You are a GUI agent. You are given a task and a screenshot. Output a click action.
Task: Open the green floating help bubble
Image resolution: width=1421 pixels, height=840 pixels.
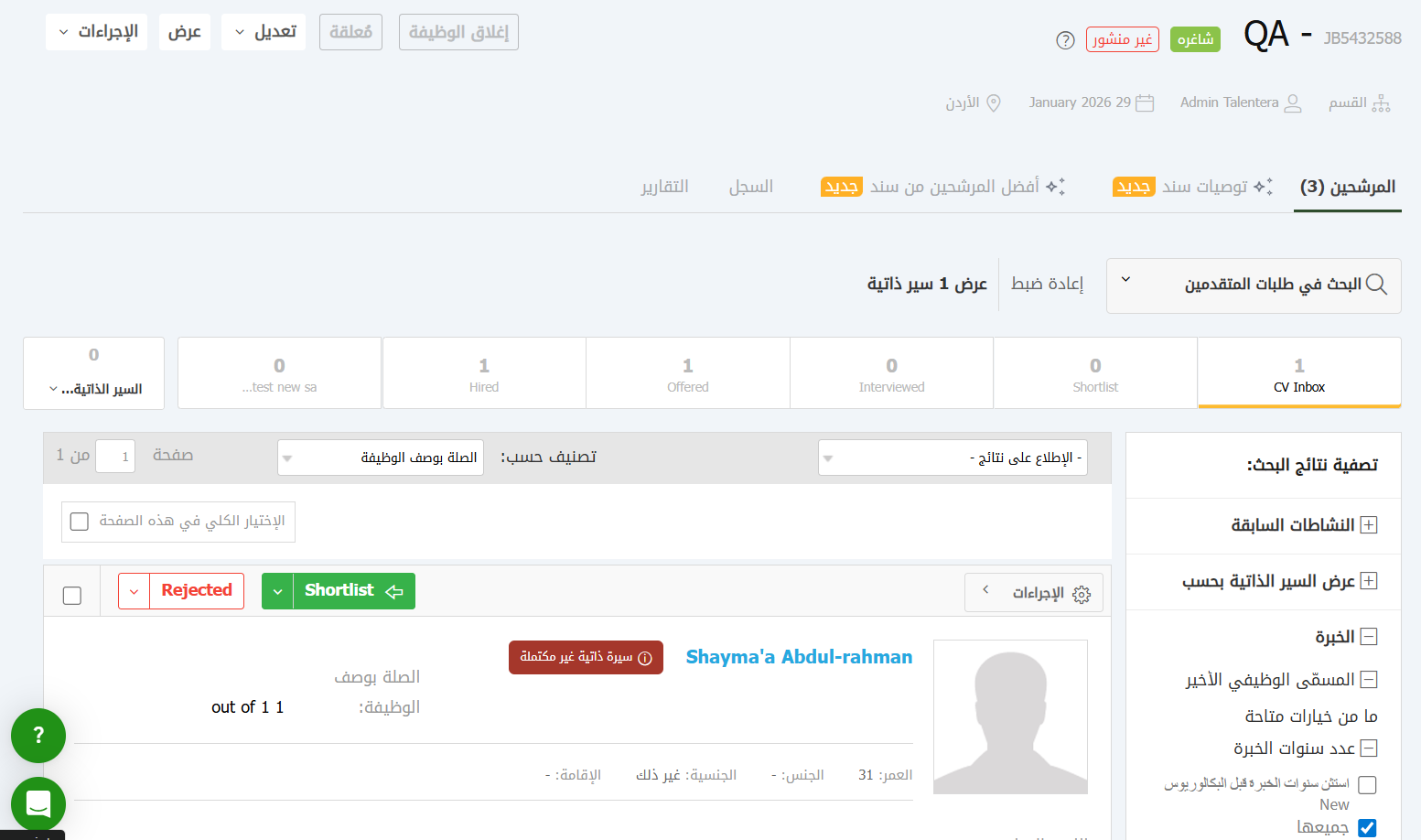(x=38, y=735)
